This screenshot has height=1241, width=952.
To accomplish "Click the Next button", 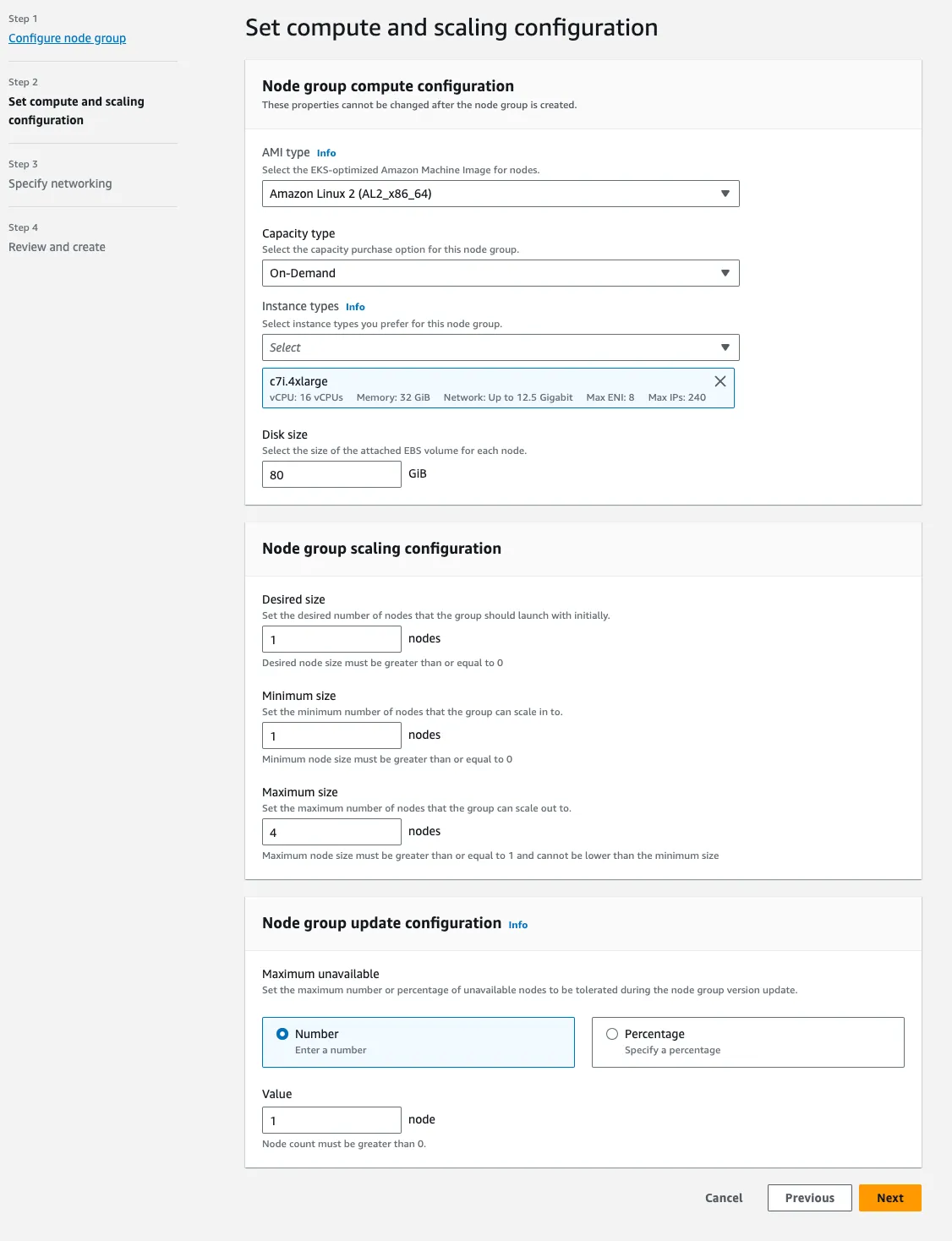I will coord(889,1198).
